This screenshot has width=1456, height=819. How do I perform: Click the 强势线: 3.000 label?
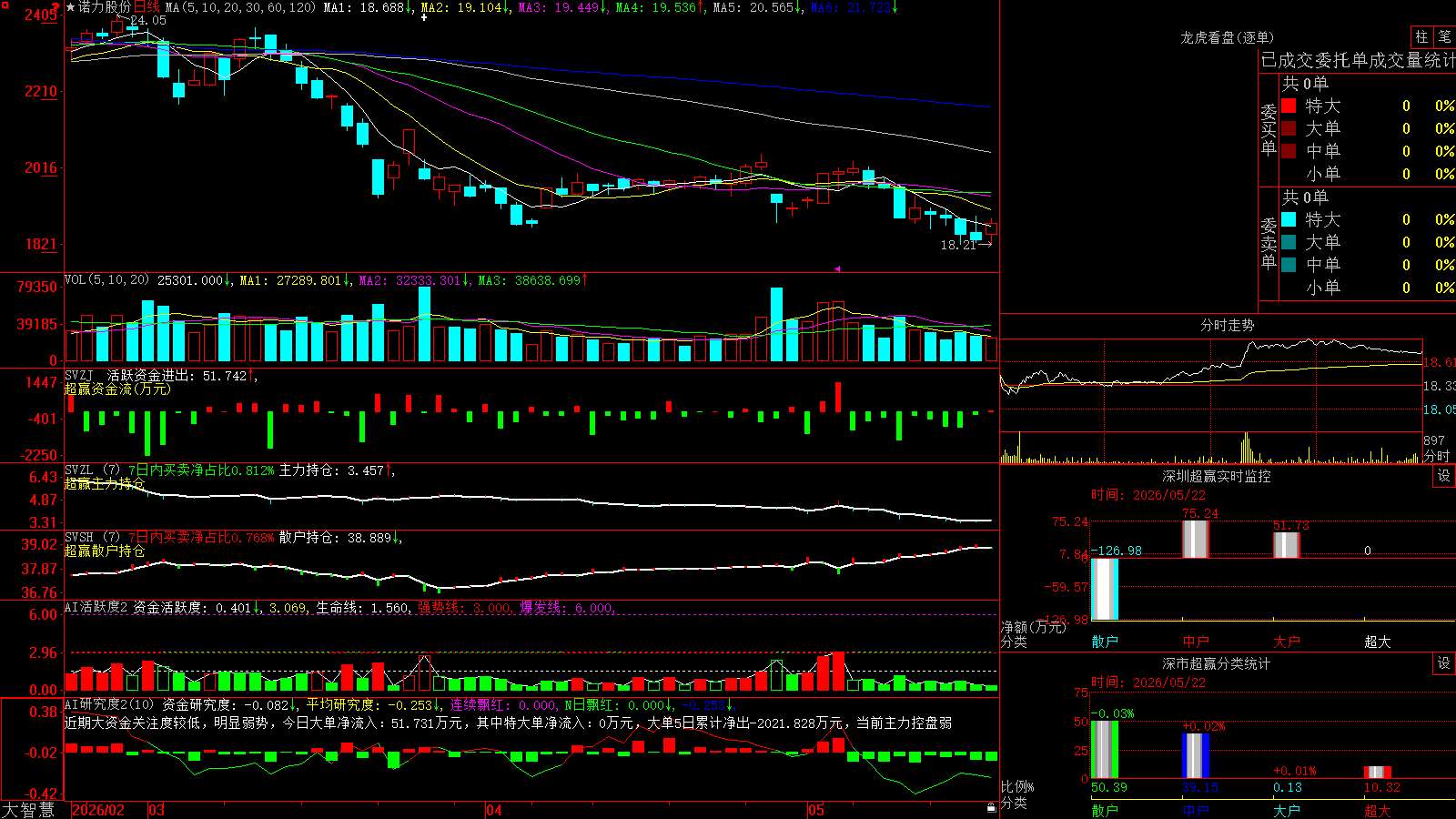coord(465,607)
